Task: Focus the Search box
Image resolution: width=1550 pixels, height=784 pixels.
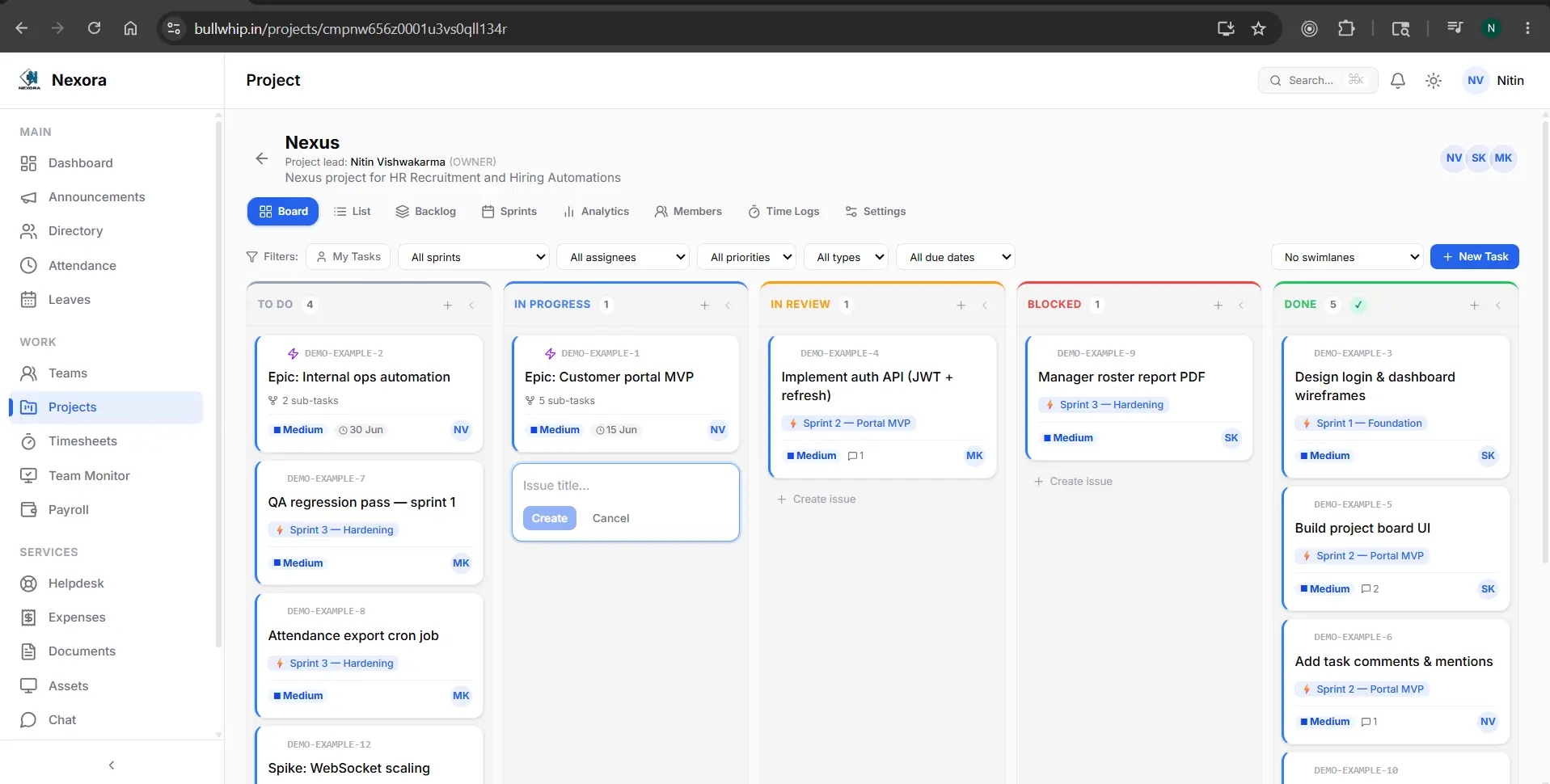Action: (1318, 81)
